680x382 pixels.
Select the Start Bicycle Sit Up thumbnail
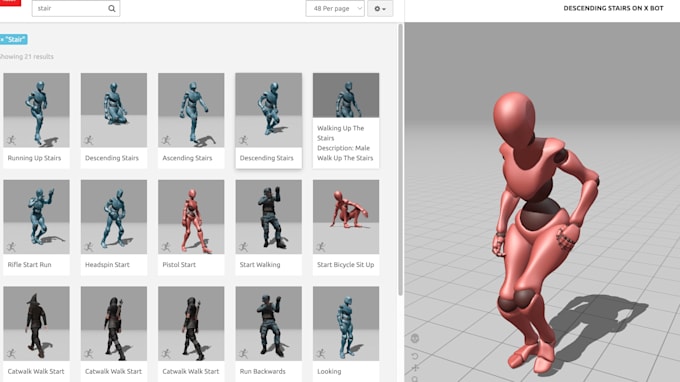pyautogui.click(x=346, y=217)
